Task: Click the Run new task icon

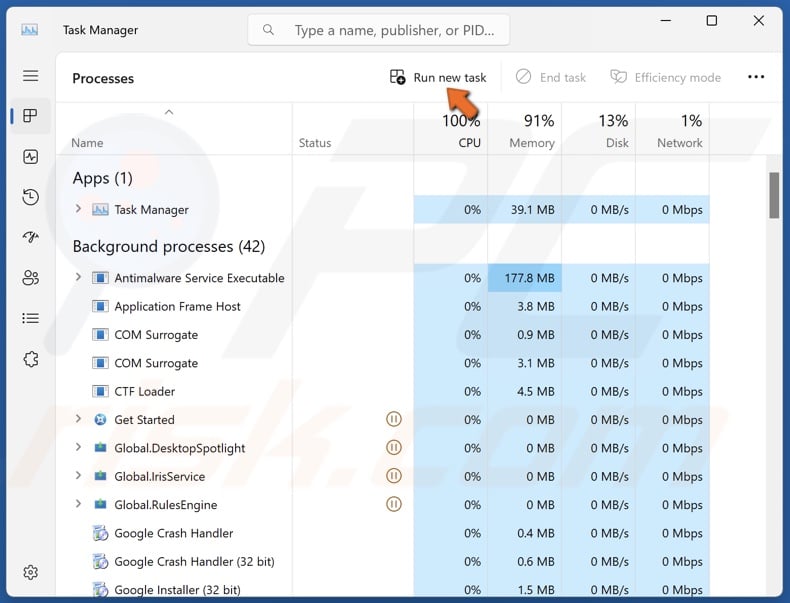Action: tap(398, 77)
